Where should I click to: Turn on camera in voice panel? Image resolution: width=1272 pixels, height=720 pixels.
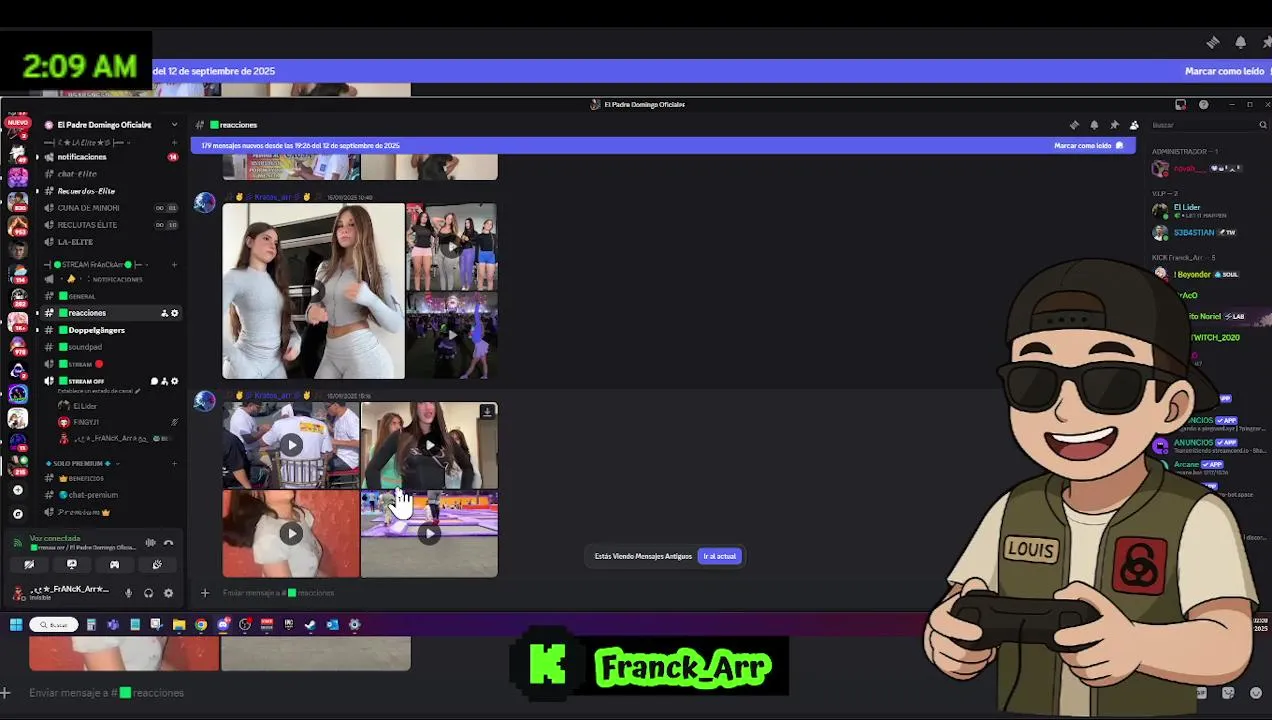pos(29,565)
